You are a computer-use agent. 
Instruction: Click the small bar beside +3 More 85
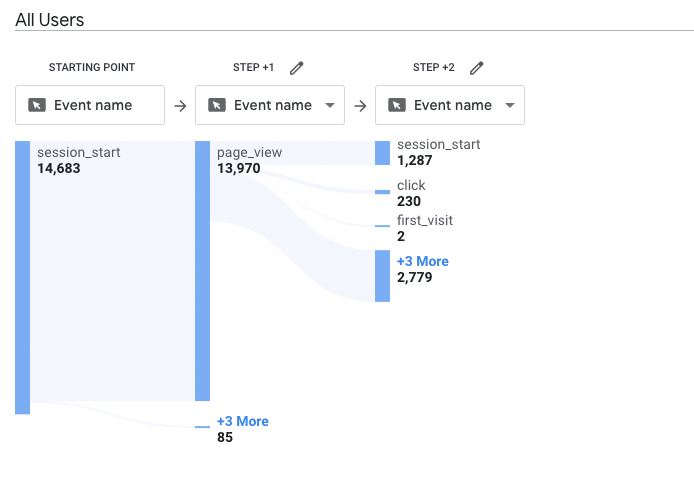point(202,427)
